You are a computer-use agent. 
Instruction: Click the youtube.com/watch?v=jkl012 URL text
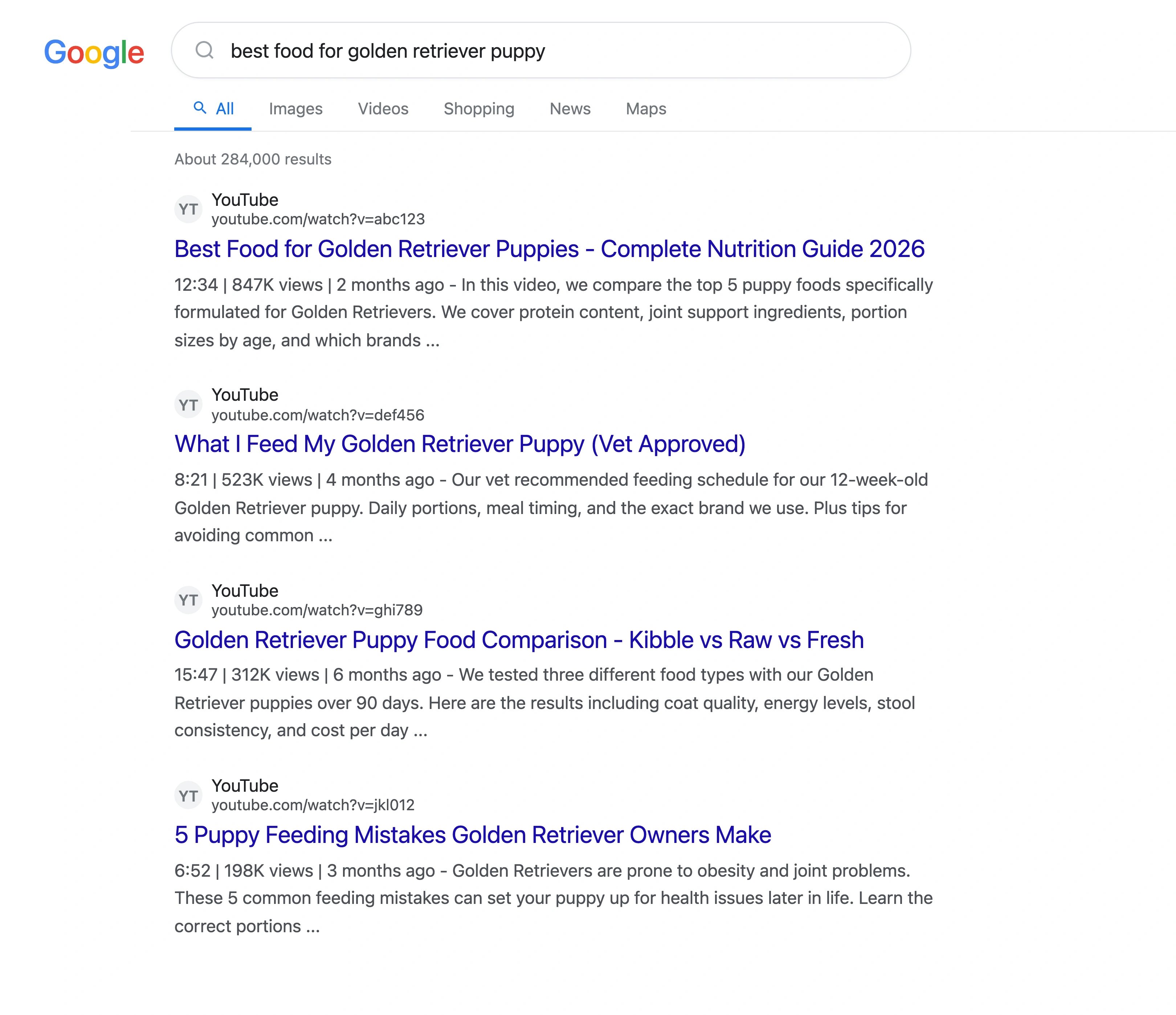(x=313, y=805)
